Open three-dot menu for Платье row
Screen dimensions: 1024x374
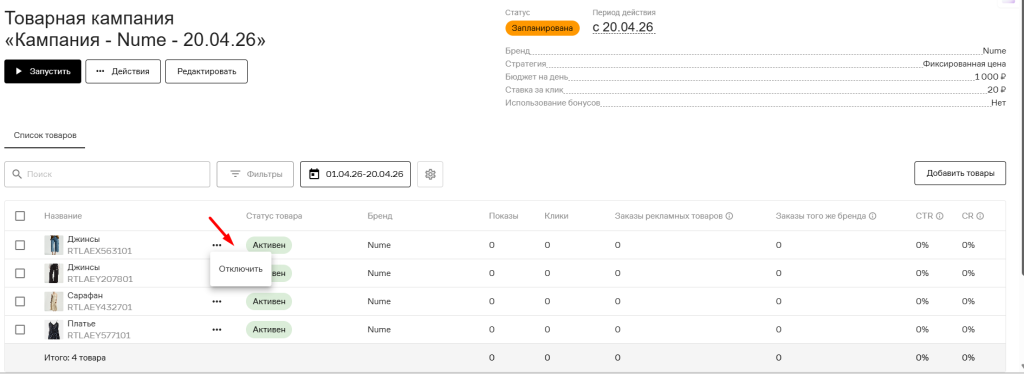pos(217,330)
